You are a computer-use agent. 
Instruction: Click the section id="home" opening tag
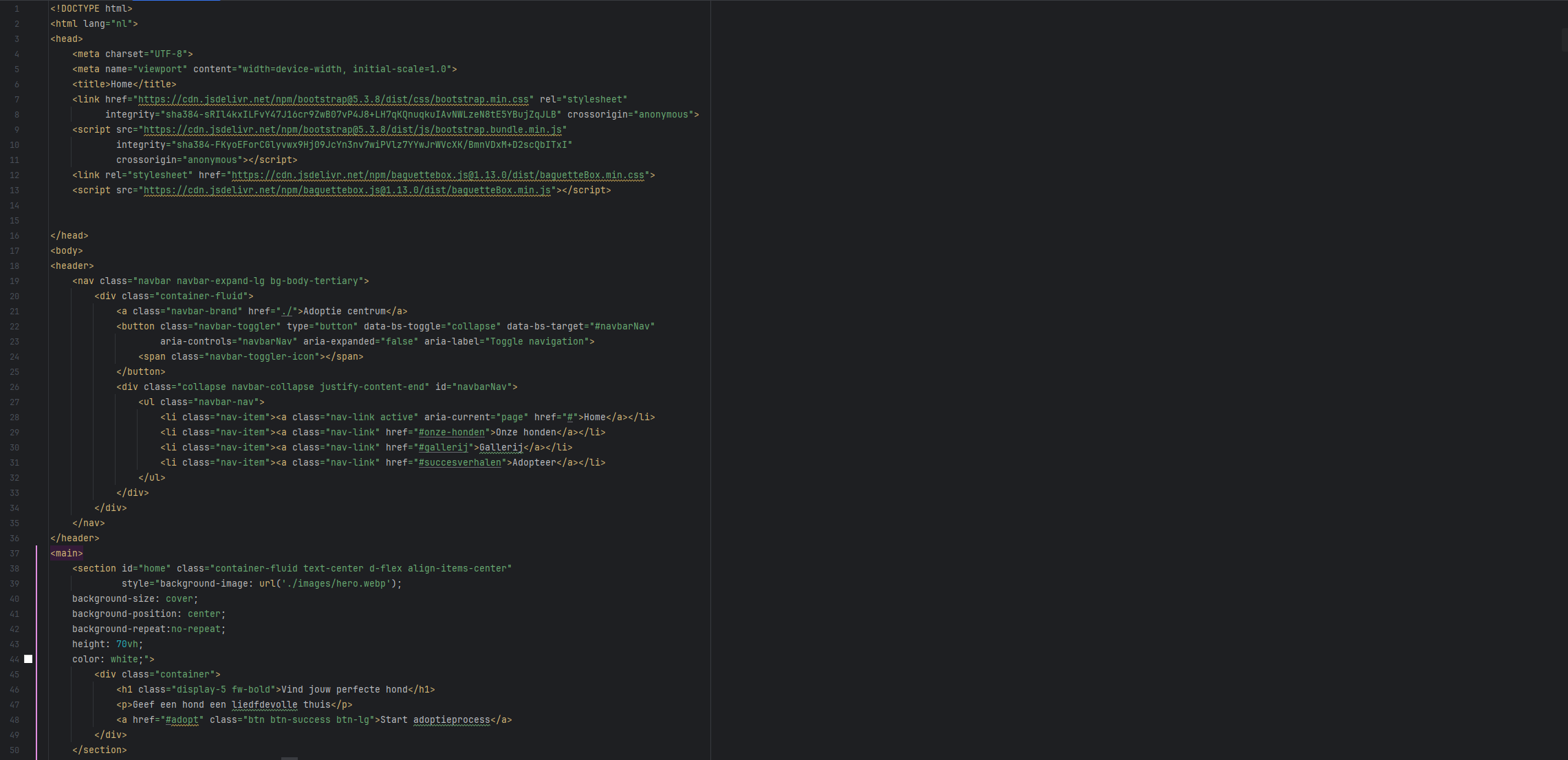(x=292, y=569)
